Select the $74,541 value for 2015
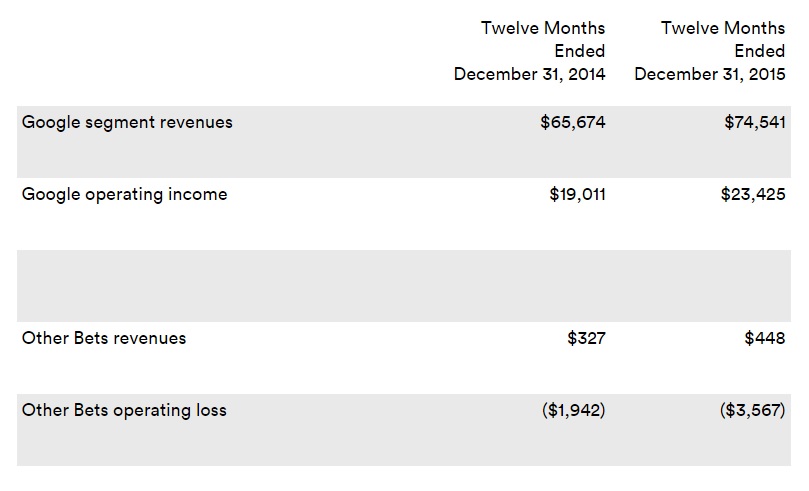 point(755,123)
